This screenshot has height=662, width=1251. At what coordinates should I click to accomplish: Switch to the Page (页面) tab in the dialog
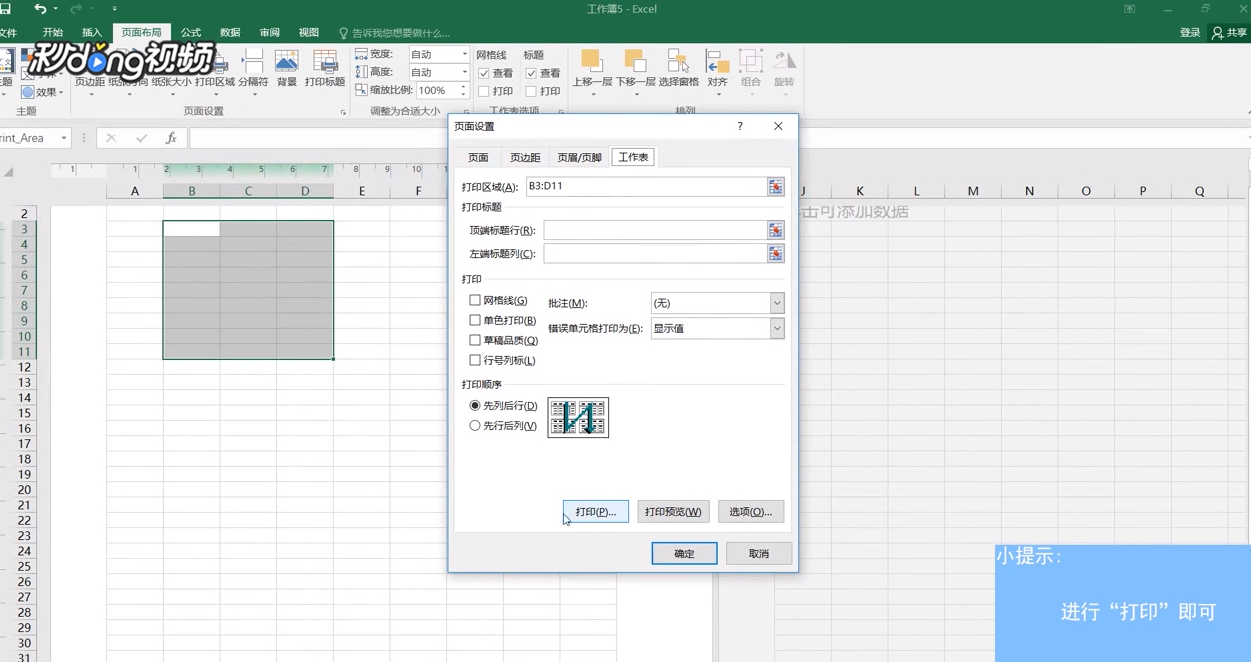click(x=478, y=158)
